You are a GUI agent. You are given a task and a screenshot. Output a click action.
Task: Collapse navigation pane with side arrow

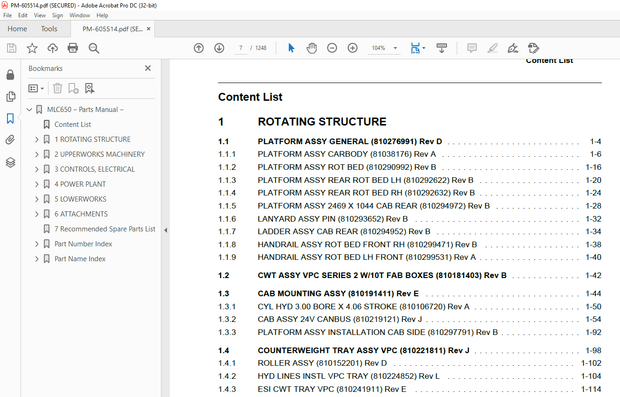click(x=166, y=230)
